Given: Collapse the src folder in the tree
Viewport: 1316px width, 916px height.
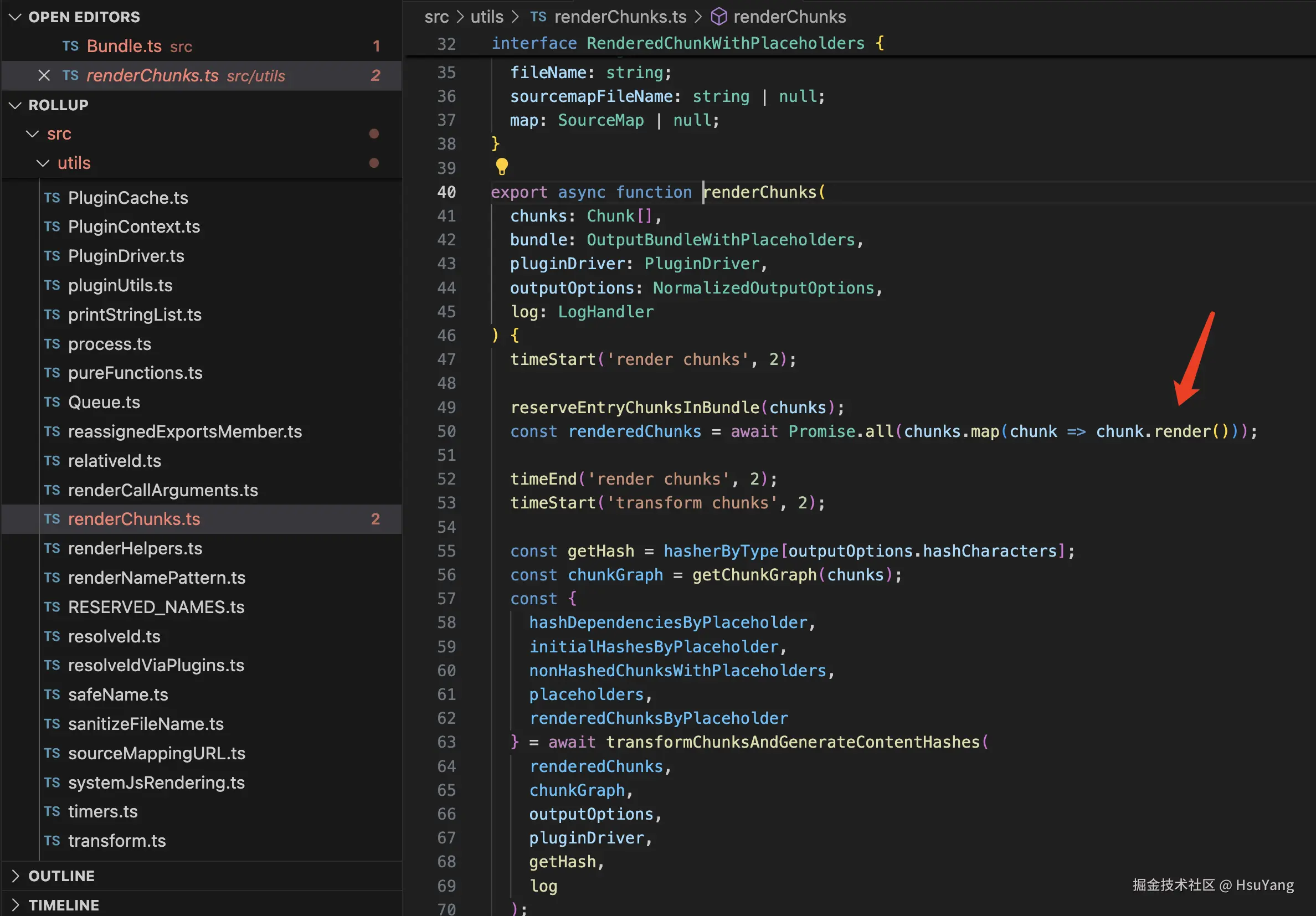Looking at the screenshot, I should click(x=33, y=133).
